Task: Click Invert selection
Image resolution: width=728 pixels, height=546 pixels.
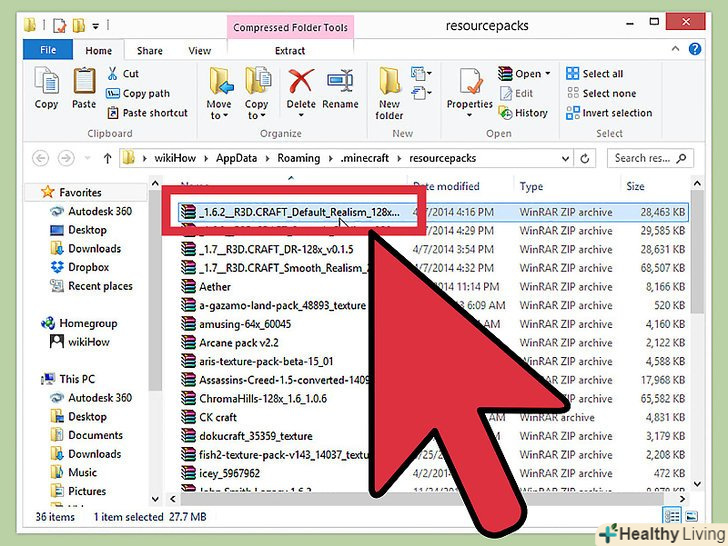Action: (609, 113)
